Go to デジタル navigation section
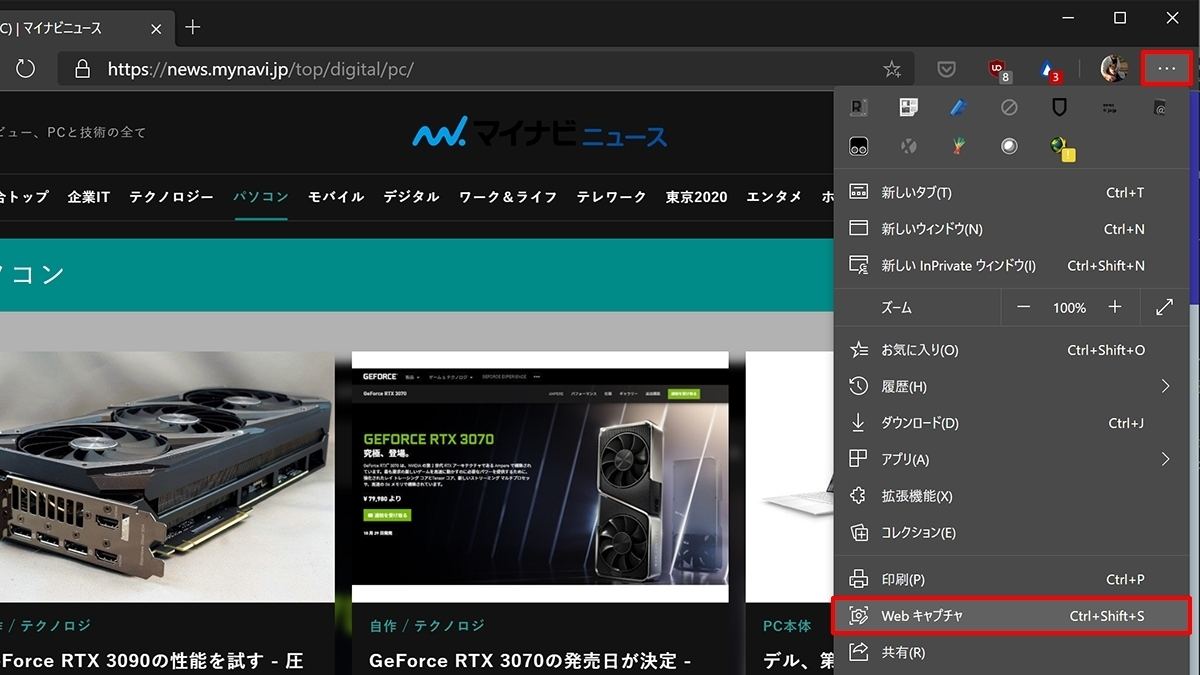The width and height of the screenshot is (1200, 675). point(411,197)
